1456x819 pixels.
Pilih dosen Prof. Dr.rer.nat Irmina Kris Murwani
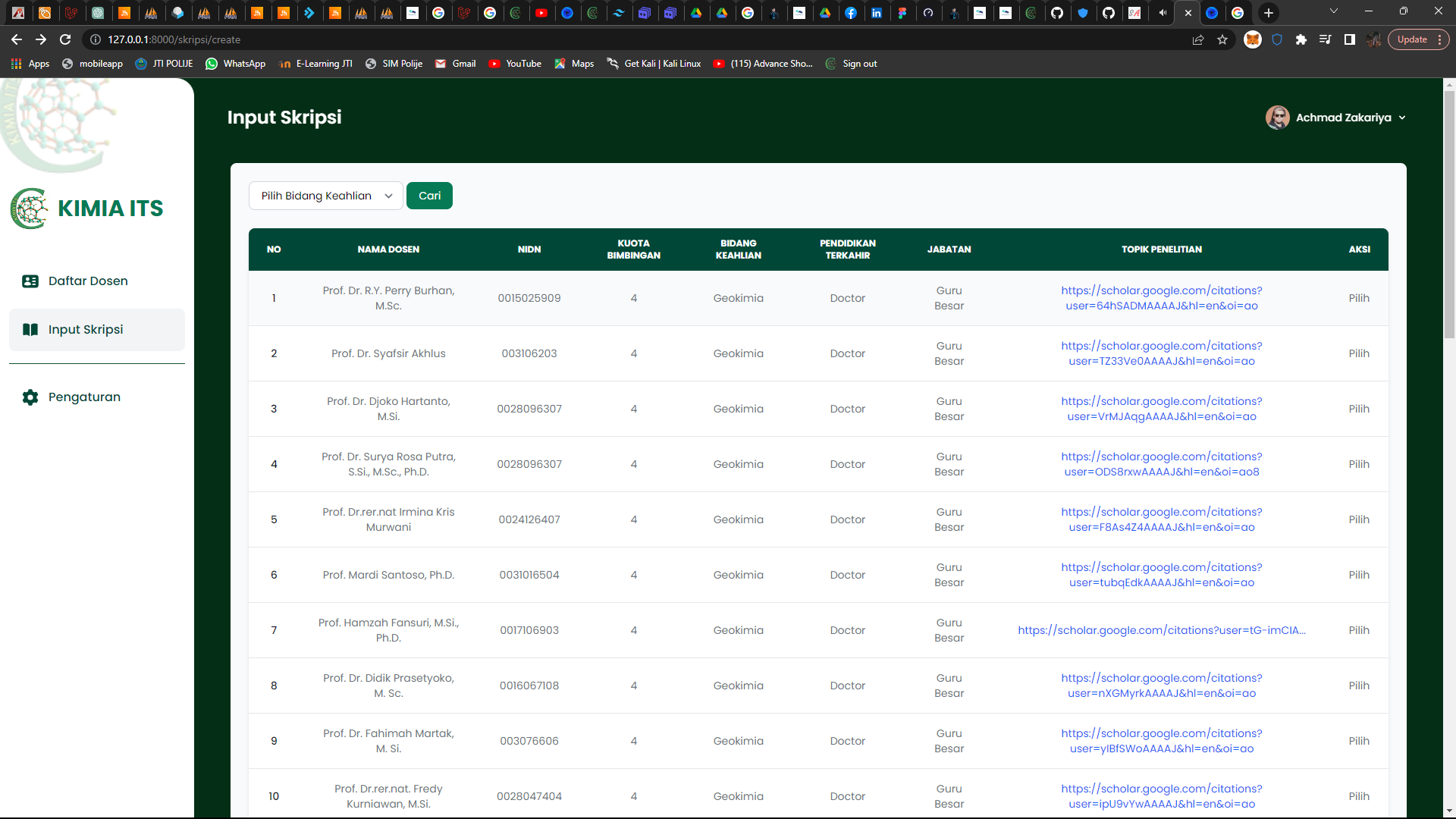click(1359, 520)
